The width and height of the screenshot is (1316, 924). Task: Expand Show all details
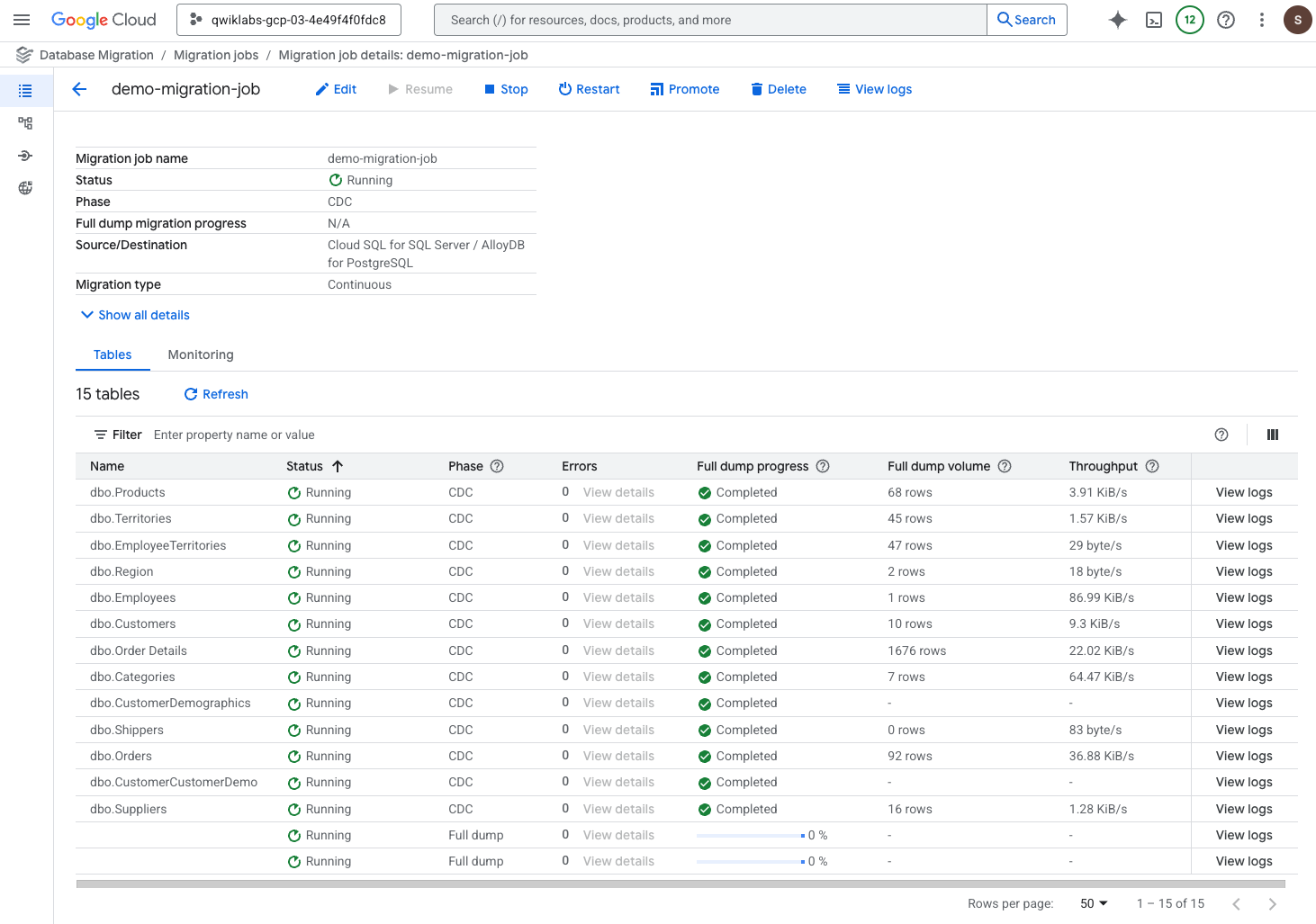point(135,315)
